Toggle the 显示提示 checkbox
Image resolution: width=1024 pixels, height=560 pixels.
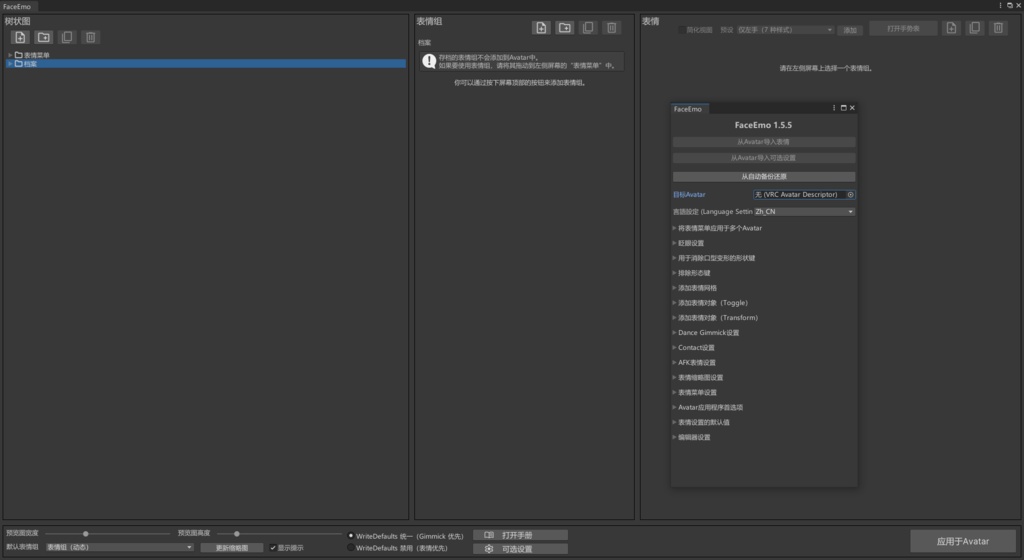(273, 548)
